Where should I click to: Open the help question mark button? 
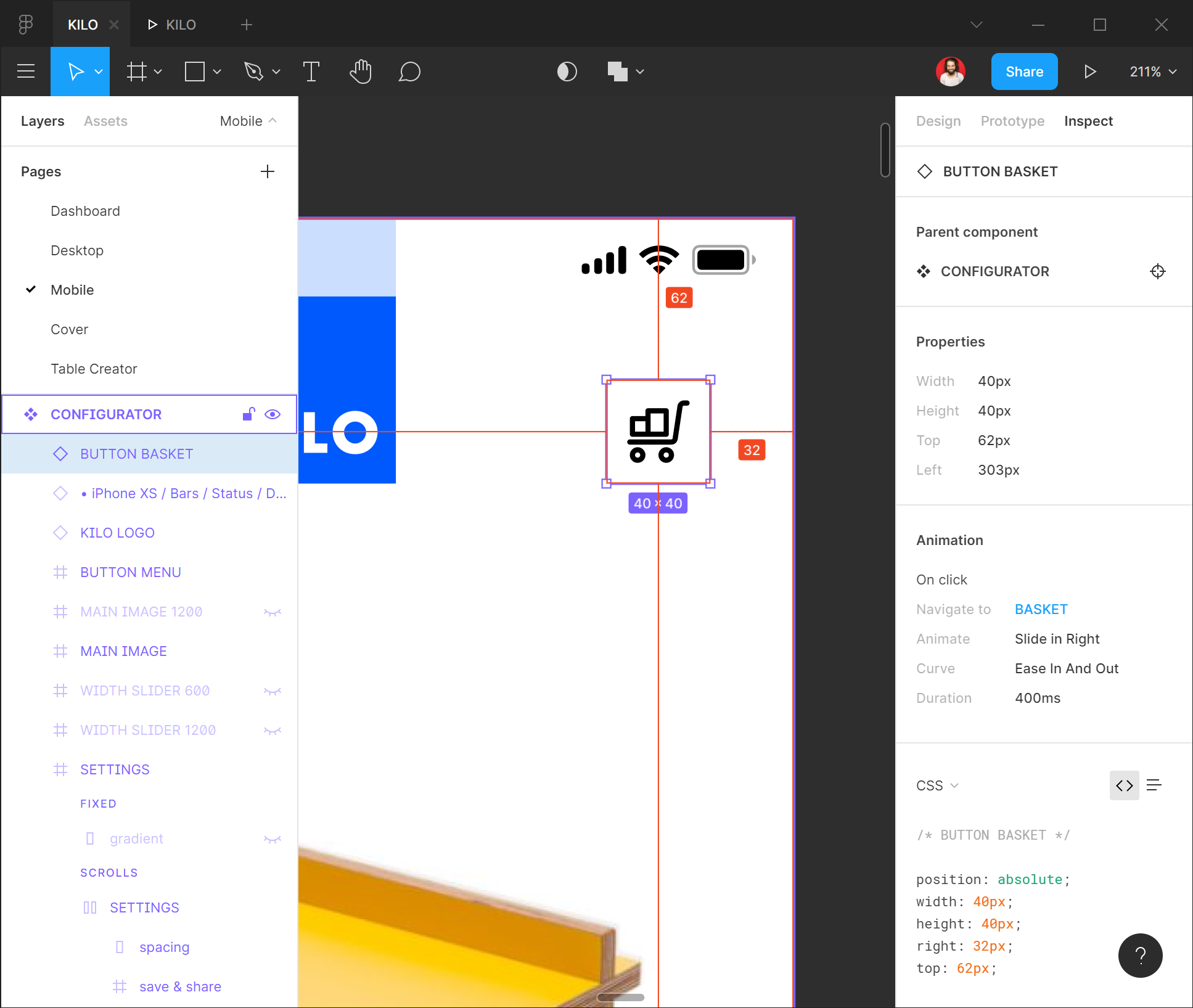pos(1140,955)
